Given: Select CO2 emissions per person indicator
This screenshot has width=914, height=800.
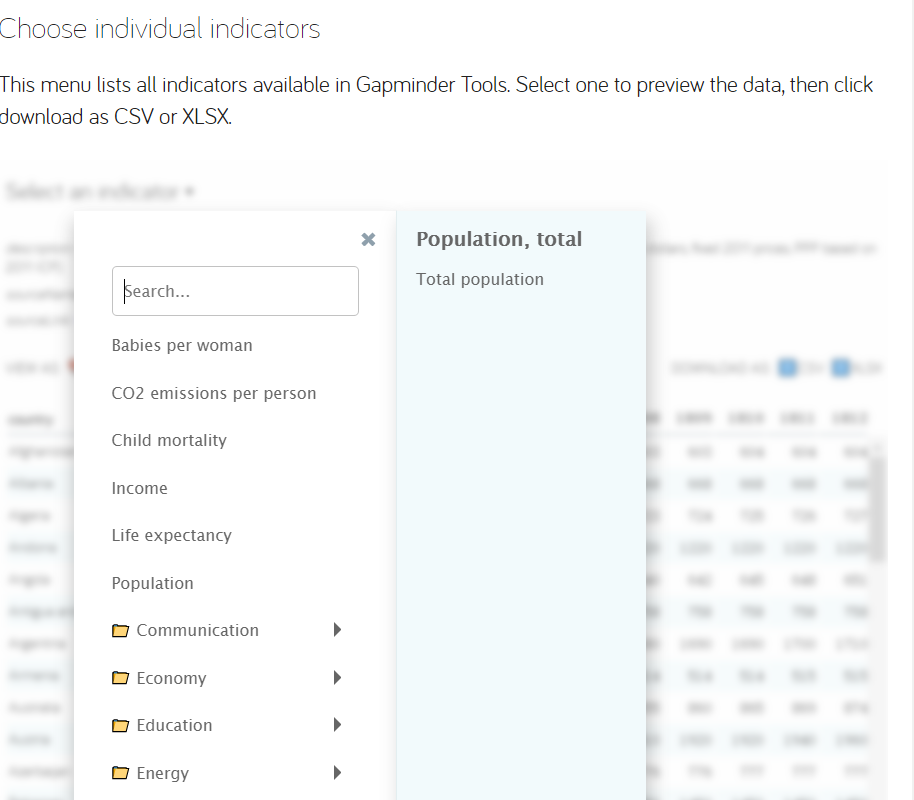Looking at the screenshot, I should pyautogui.click(x=214, y=393).
